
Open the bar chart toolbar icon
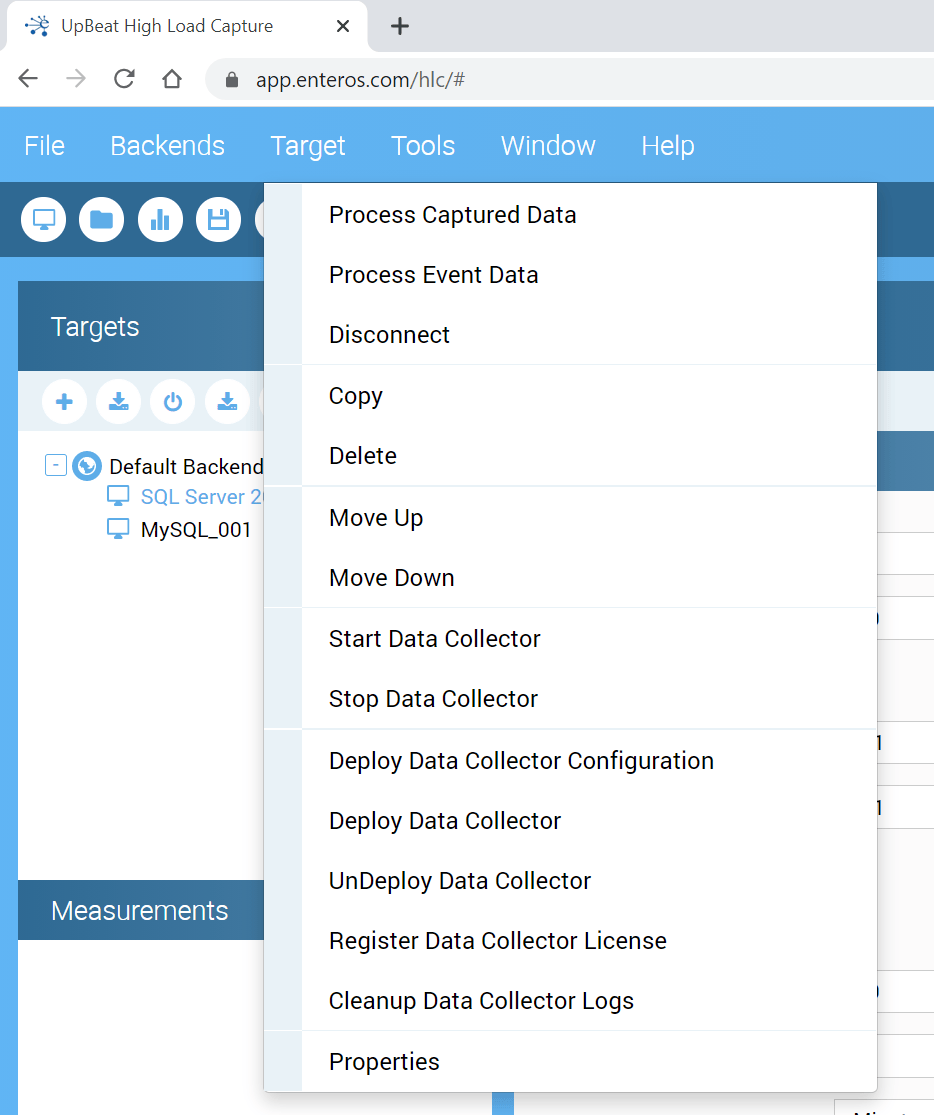160,220
